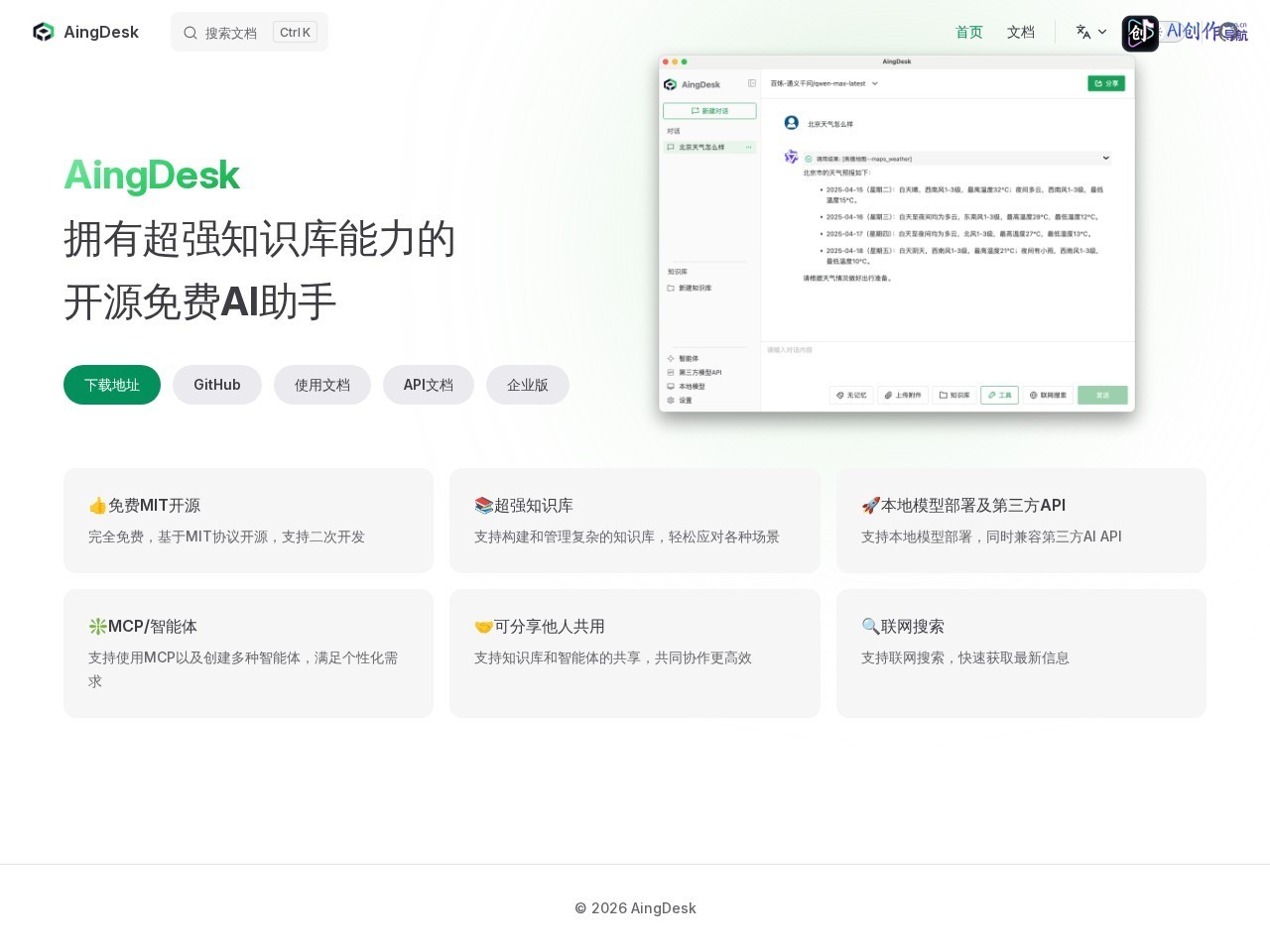Click the AingDesk app screenshot image

(897, 233)
